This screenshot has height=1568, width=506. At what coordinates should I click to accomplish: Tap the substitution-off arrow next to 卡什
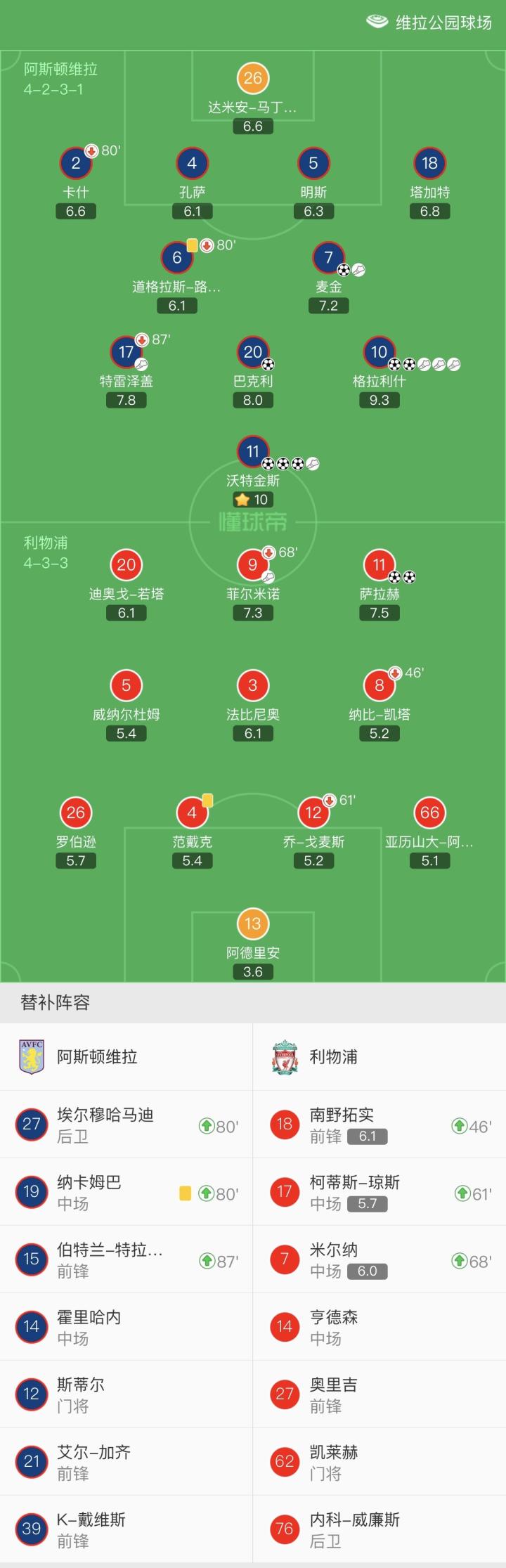(x=91, y=150)
